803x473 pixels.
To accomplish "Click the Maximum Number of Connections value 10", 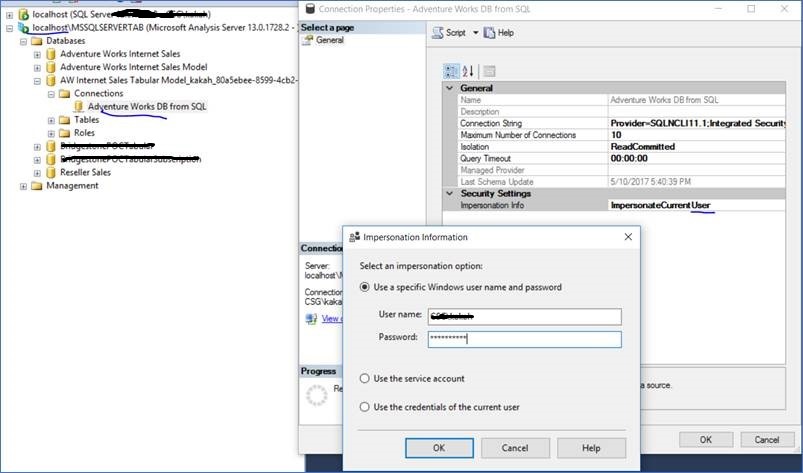I will pyautogui.click(x=697, y=135).
